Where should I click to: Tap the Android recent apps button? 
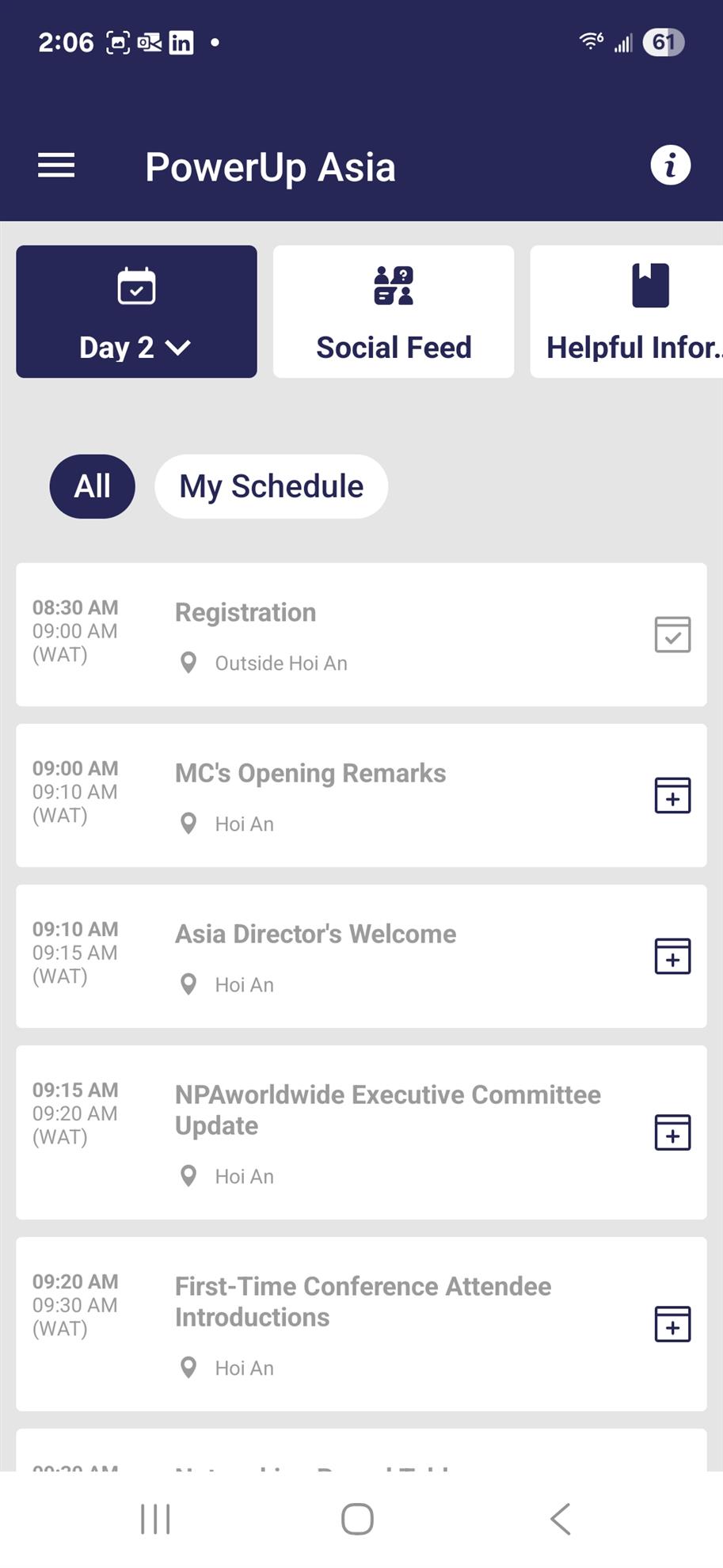click(155, 1519)
